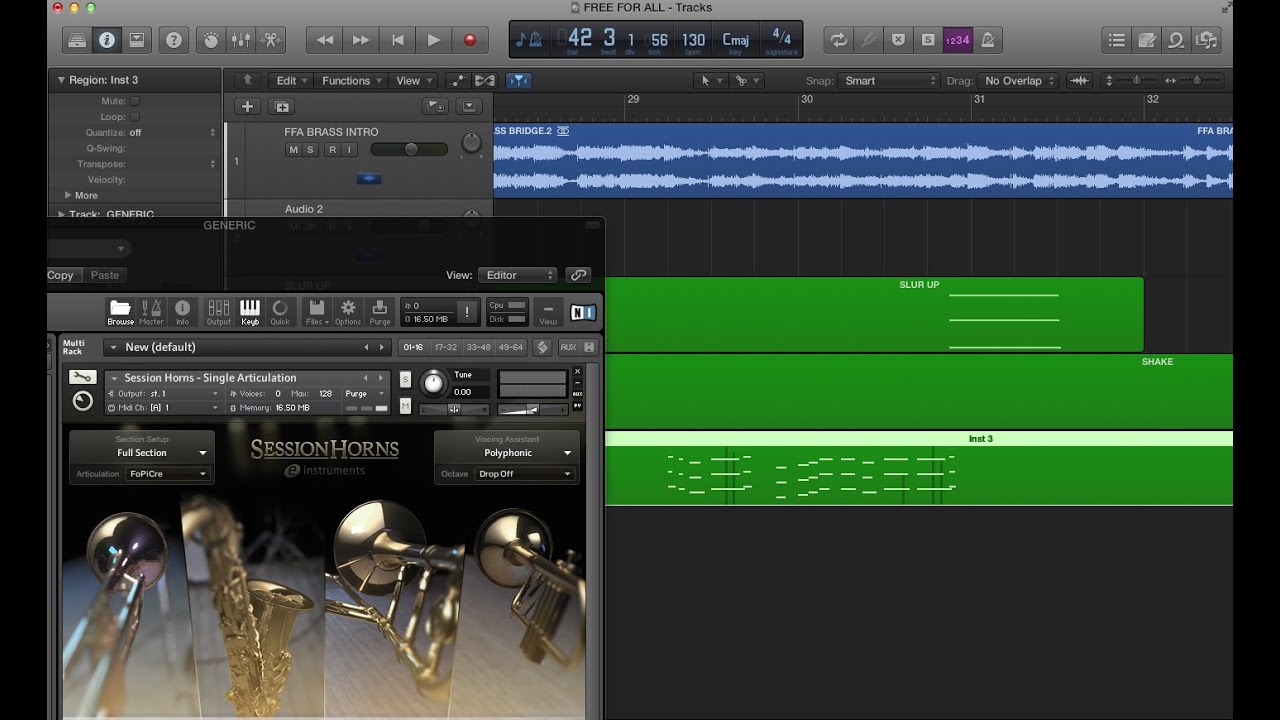Select the SLUR UP MIDI region
This screenshot has width=1280, height=720.
click(x=874, y=314)
